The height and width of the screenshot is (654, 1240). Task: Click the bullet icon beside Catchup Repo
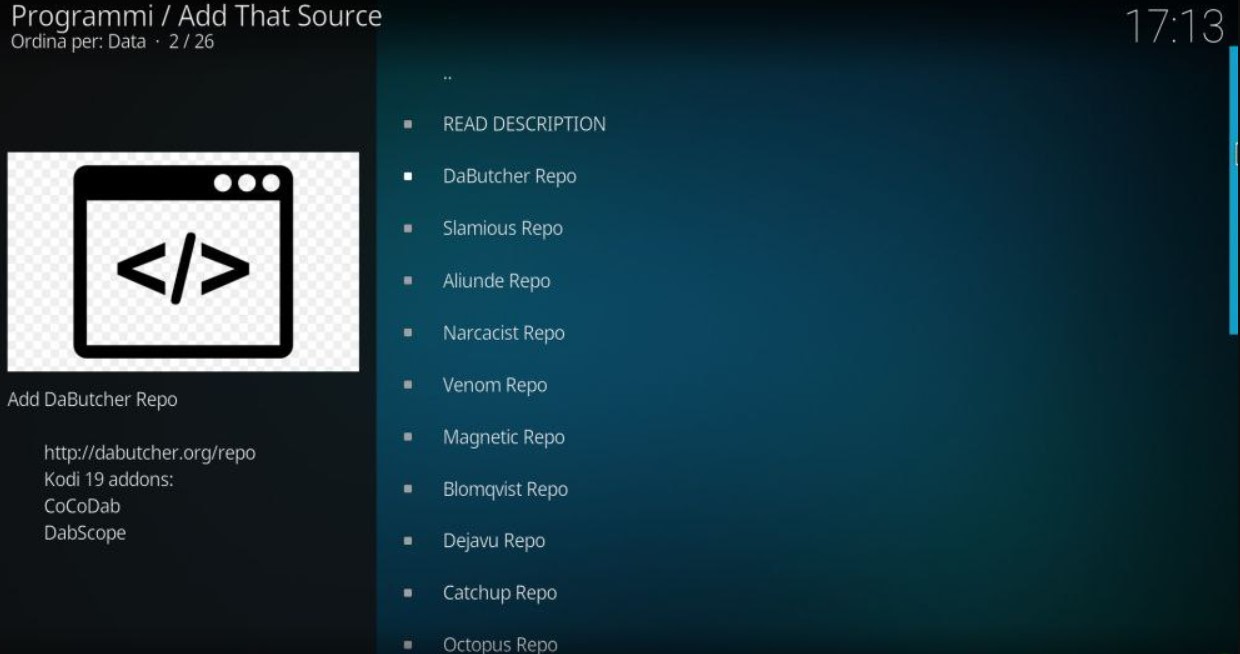408,593
